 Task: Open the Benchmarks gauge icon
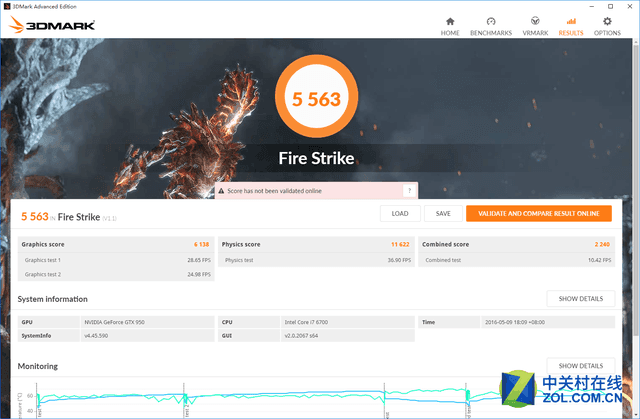click(491, 21)
